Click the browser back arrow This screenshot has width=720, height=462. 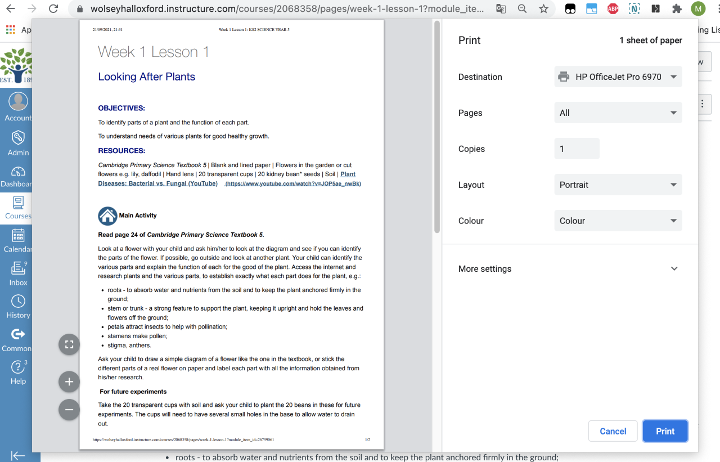point(11,8)
